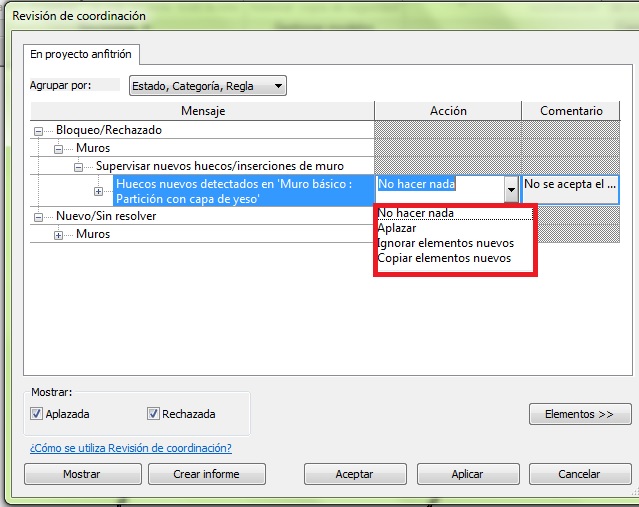639x507 pixels.
Task: Collapse the Nuevo/Sin resolver node
Action: (x=38, y=217)
